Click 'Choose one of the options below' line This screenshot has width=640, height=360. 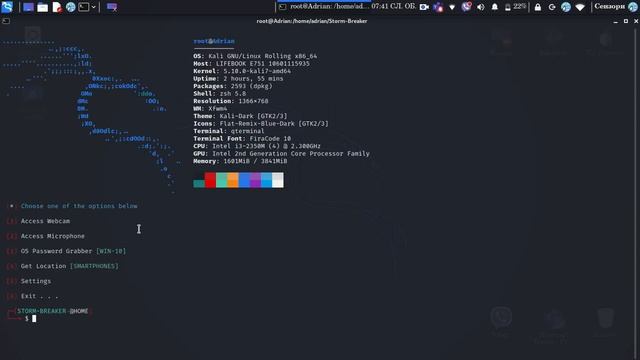pyautogui.click(x=79, y=206)
